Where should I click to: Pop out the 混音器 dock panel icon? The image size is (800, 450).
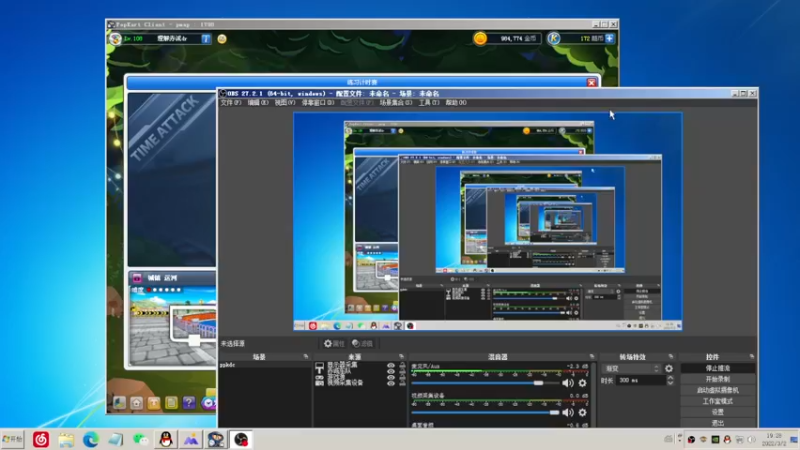(591, 357)
